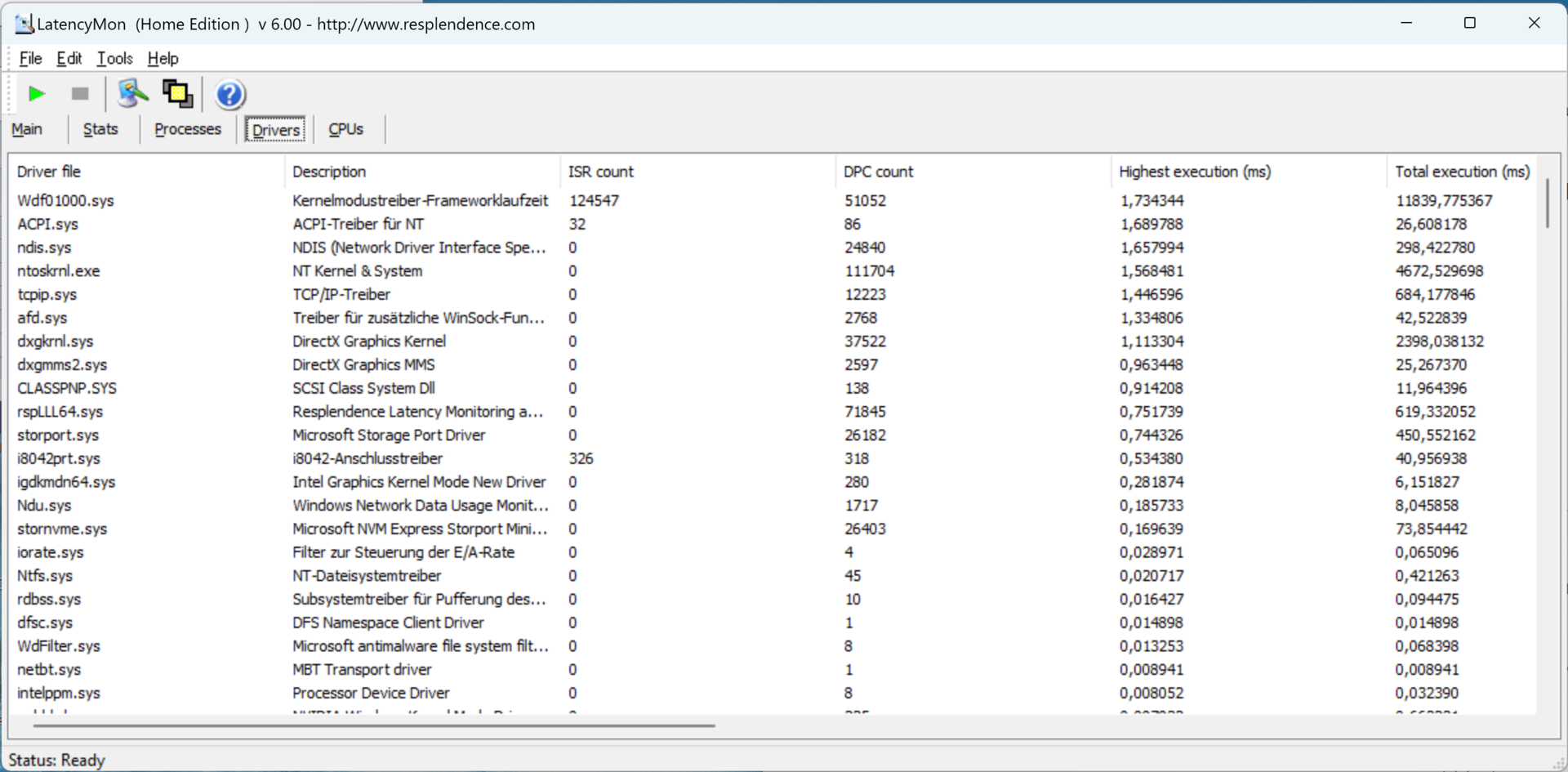Open help with blue question mark icon
Screen dimensions: 1568x772
coord(229,95)
